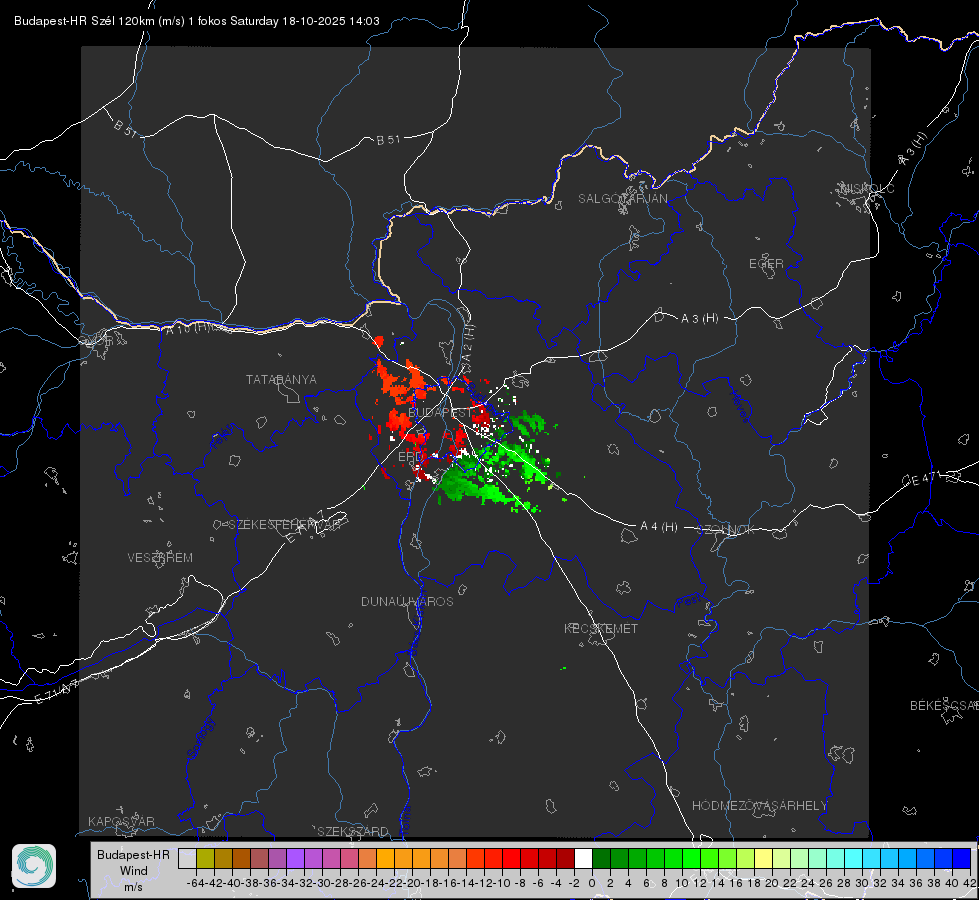
Task: Select the EGER city label
Action: tap(766, 264)
